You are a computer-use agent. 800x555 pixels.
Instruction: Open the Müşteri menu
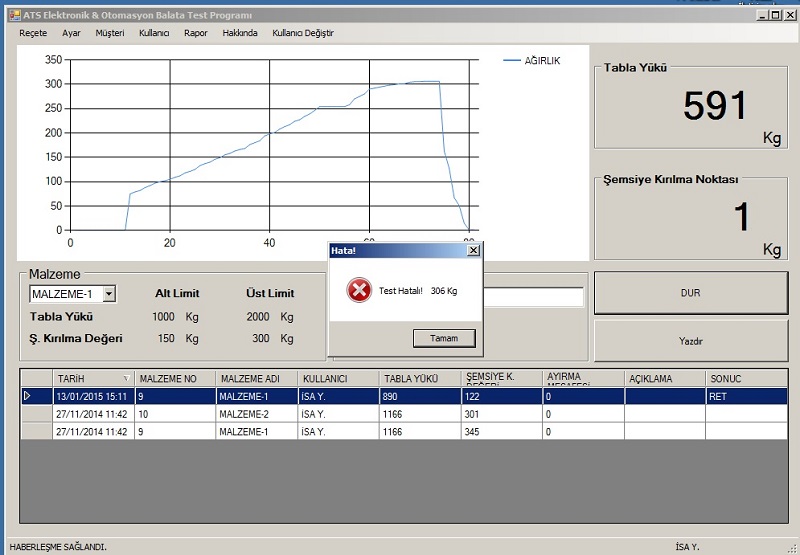click(110, 33)
